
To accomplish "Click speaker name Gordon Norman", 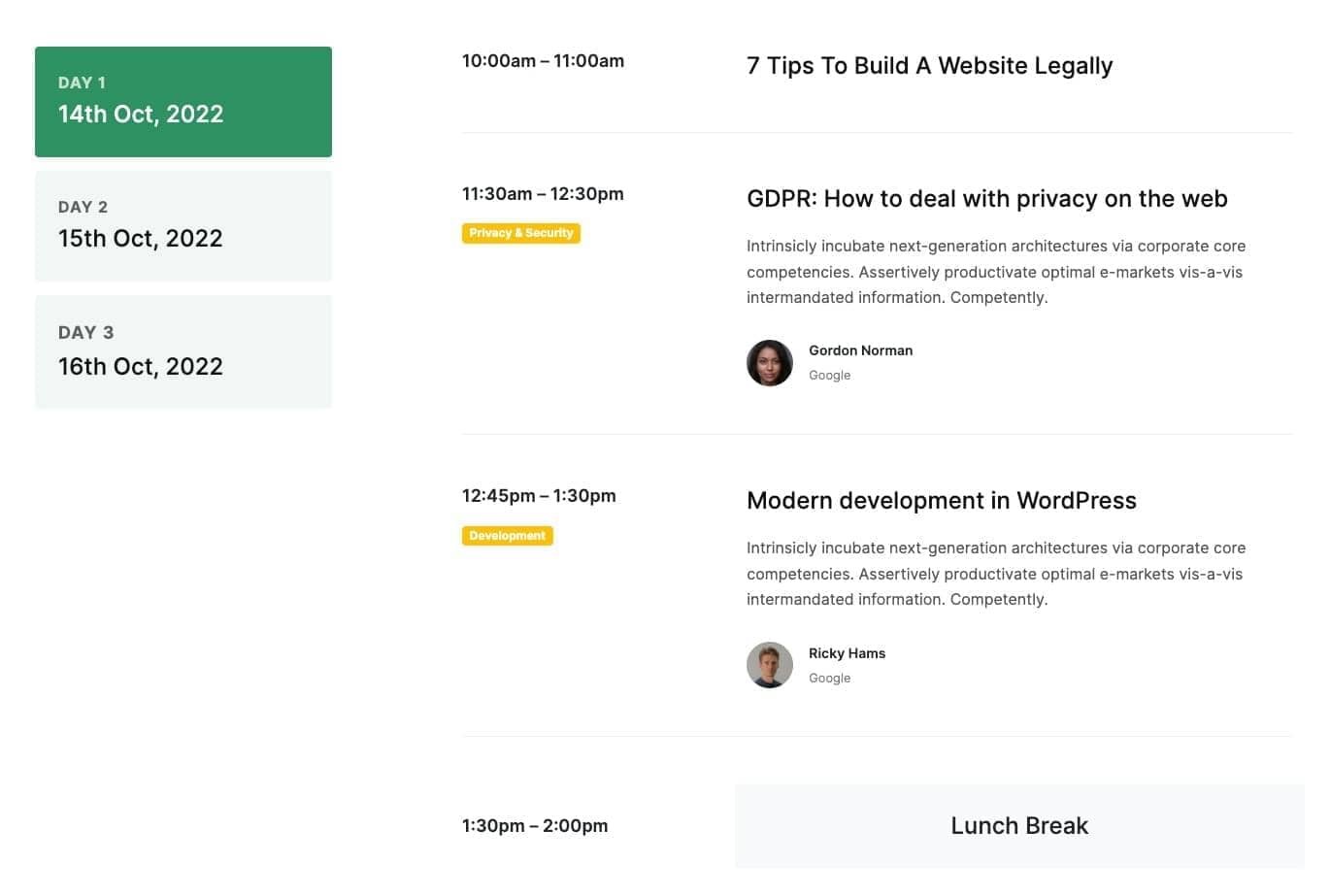I will [860, 350].
